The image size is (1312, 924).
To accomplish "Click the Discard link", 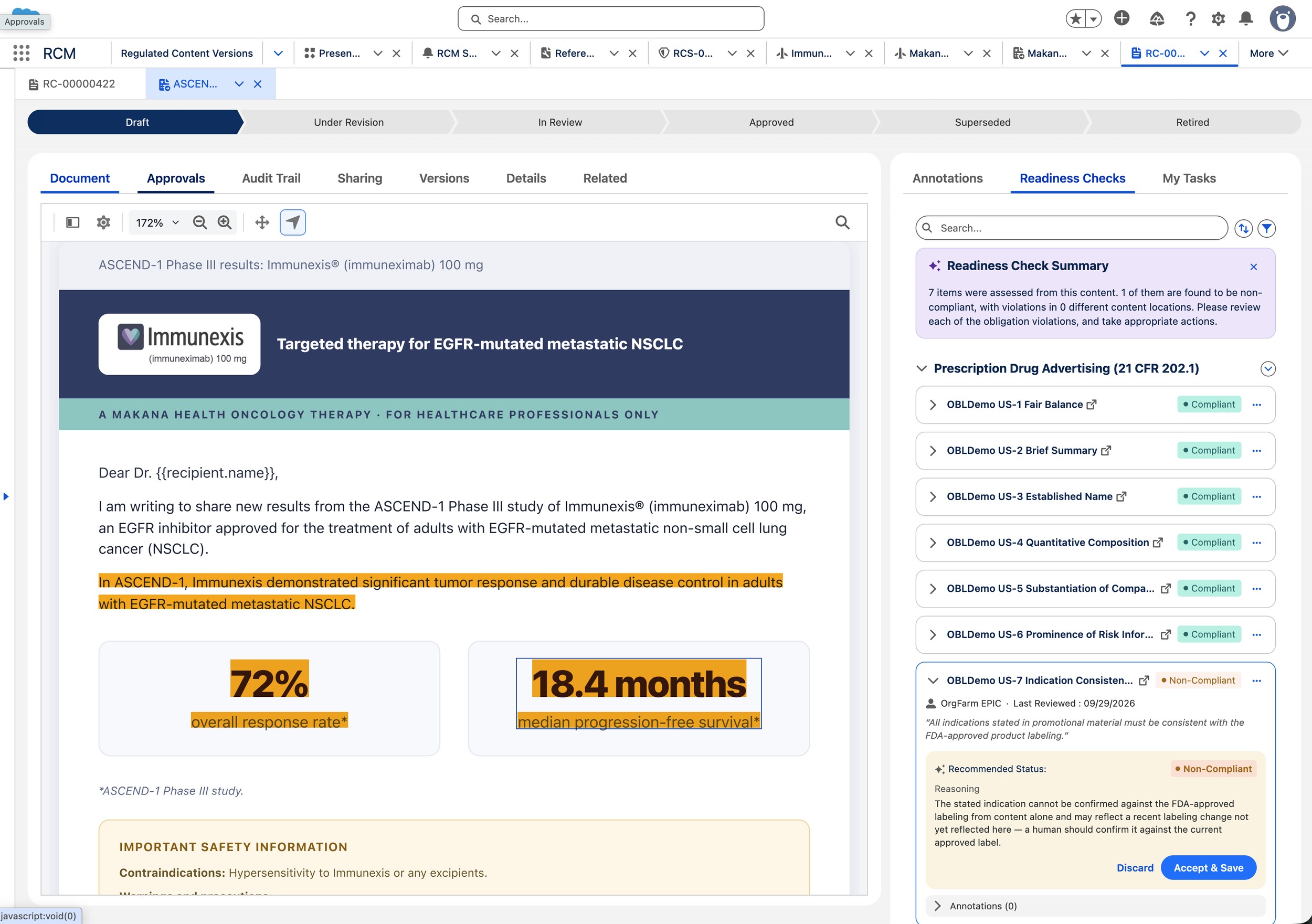I will pos(1135,868).
